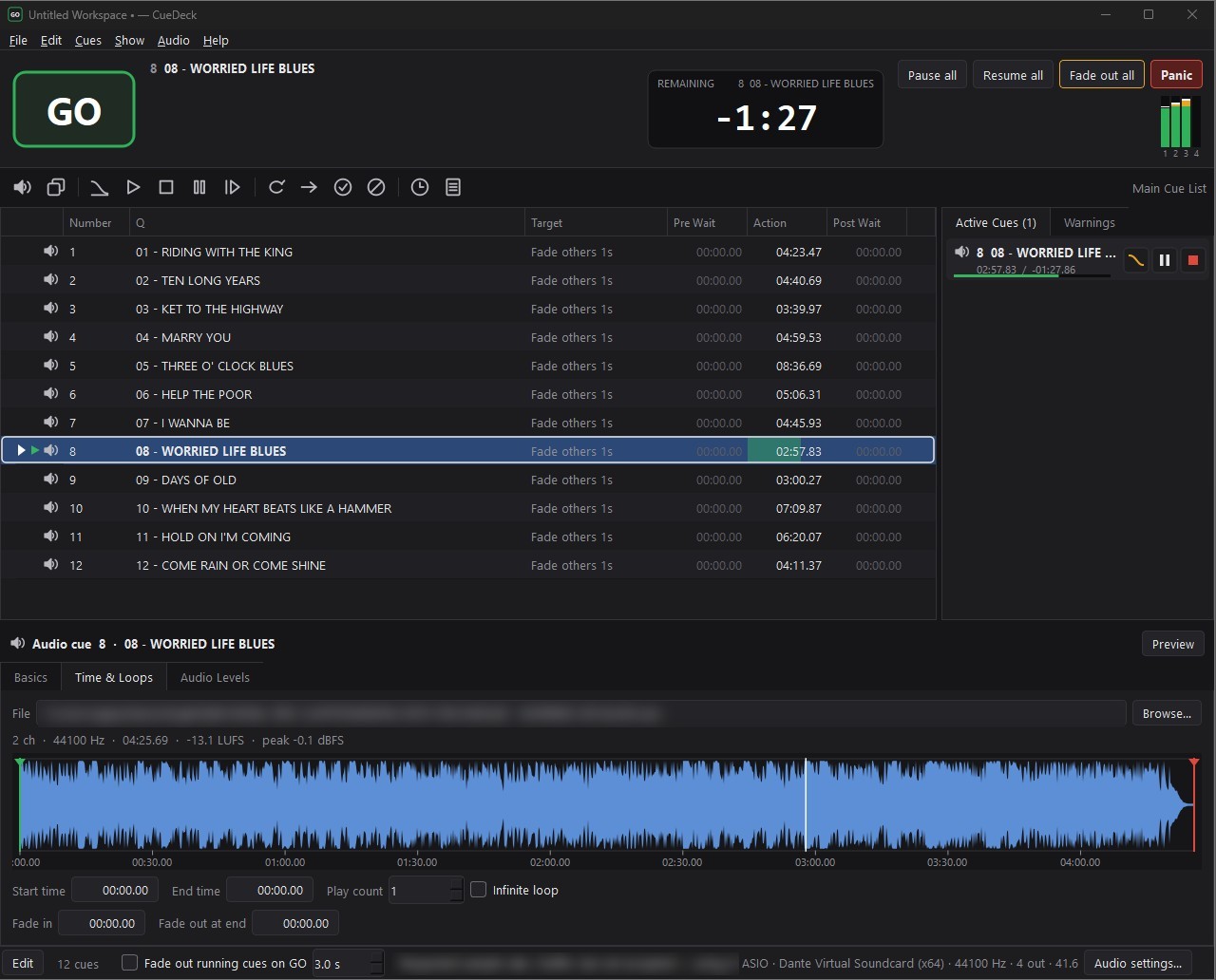Viewport: 1216px width, 980px height.
Task: Click the Fade out at end field
Action: pos(295,923)
